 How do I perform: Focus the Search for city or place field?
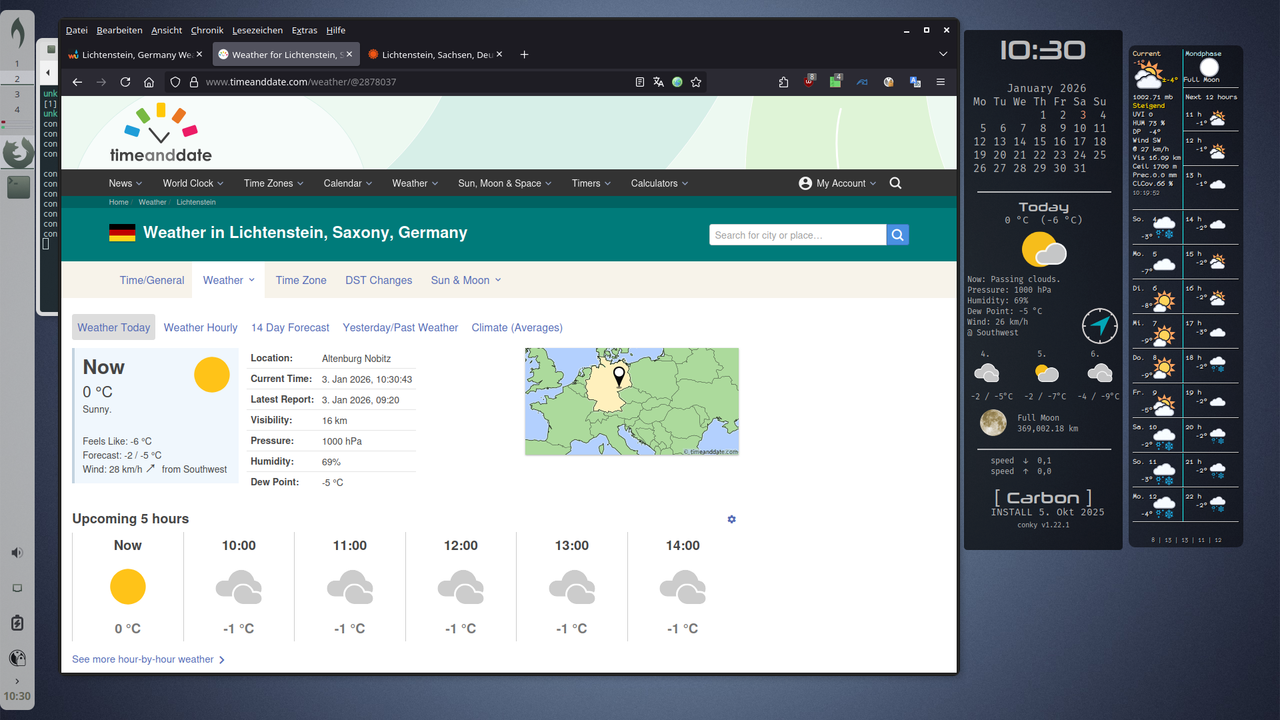[x=798, y=235]
